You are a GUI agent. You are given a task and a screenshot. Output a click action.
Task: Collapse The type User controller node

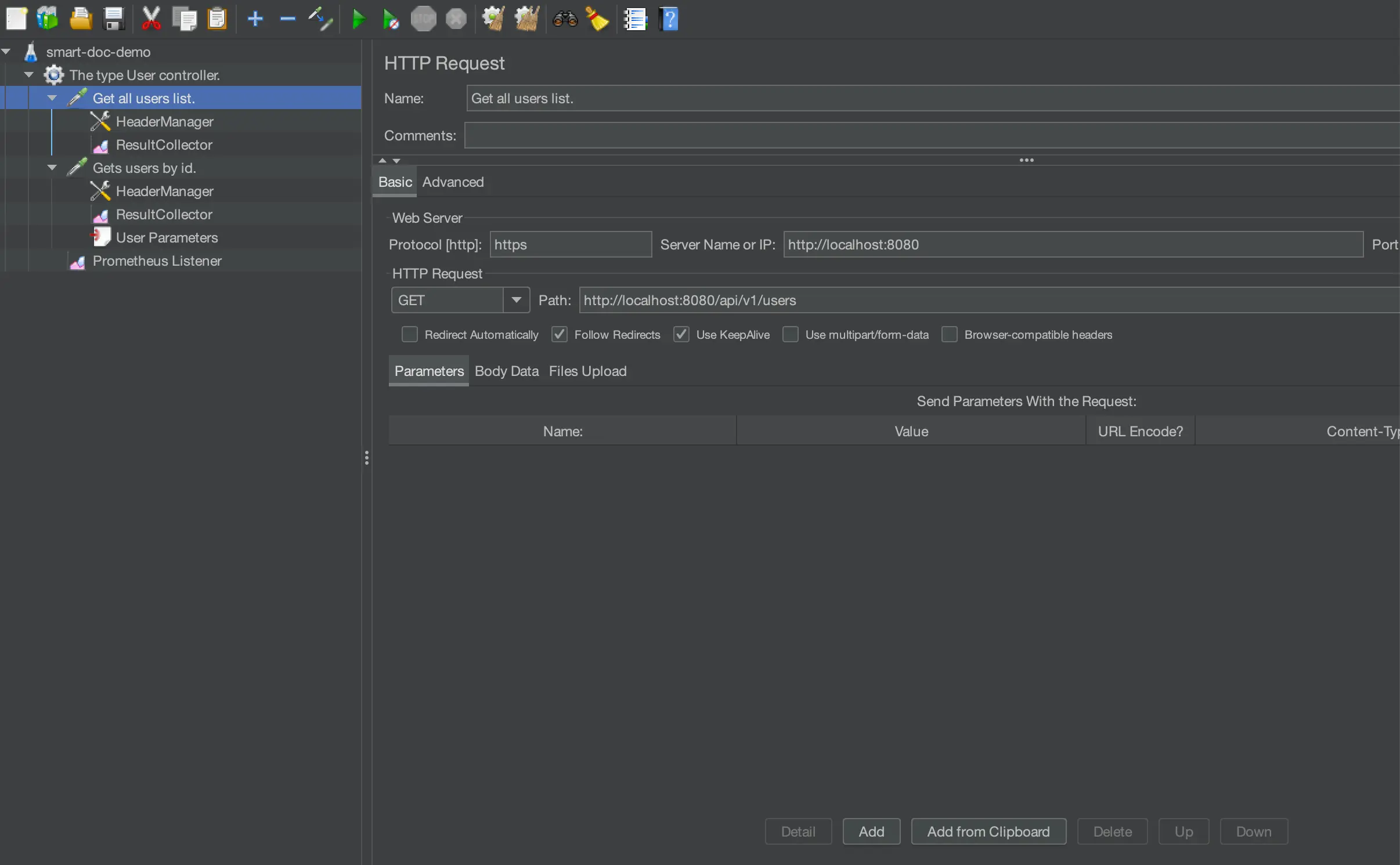pos(29,75)
